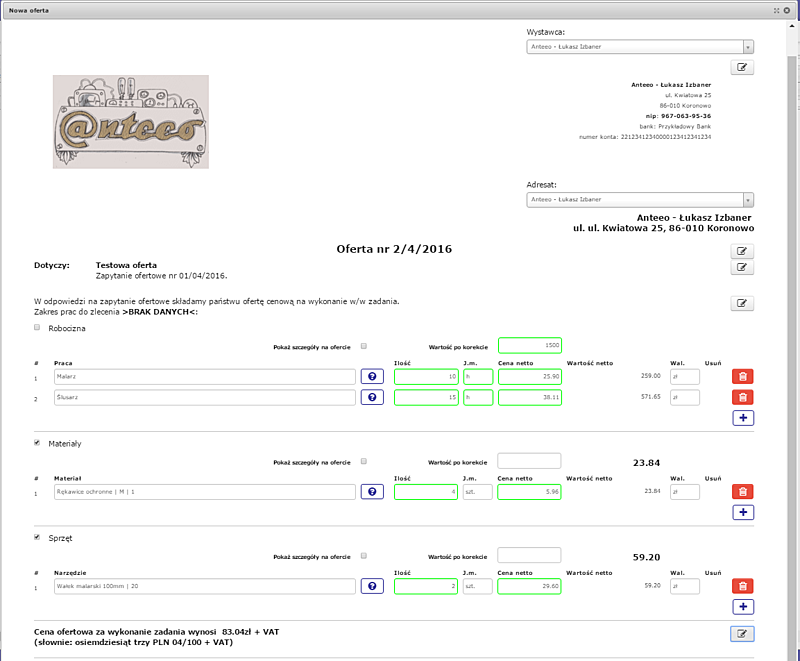Close the Nowa oferta window
This screenshot has height=661, width=800.
pyautogui.click(x=787, y=9)
